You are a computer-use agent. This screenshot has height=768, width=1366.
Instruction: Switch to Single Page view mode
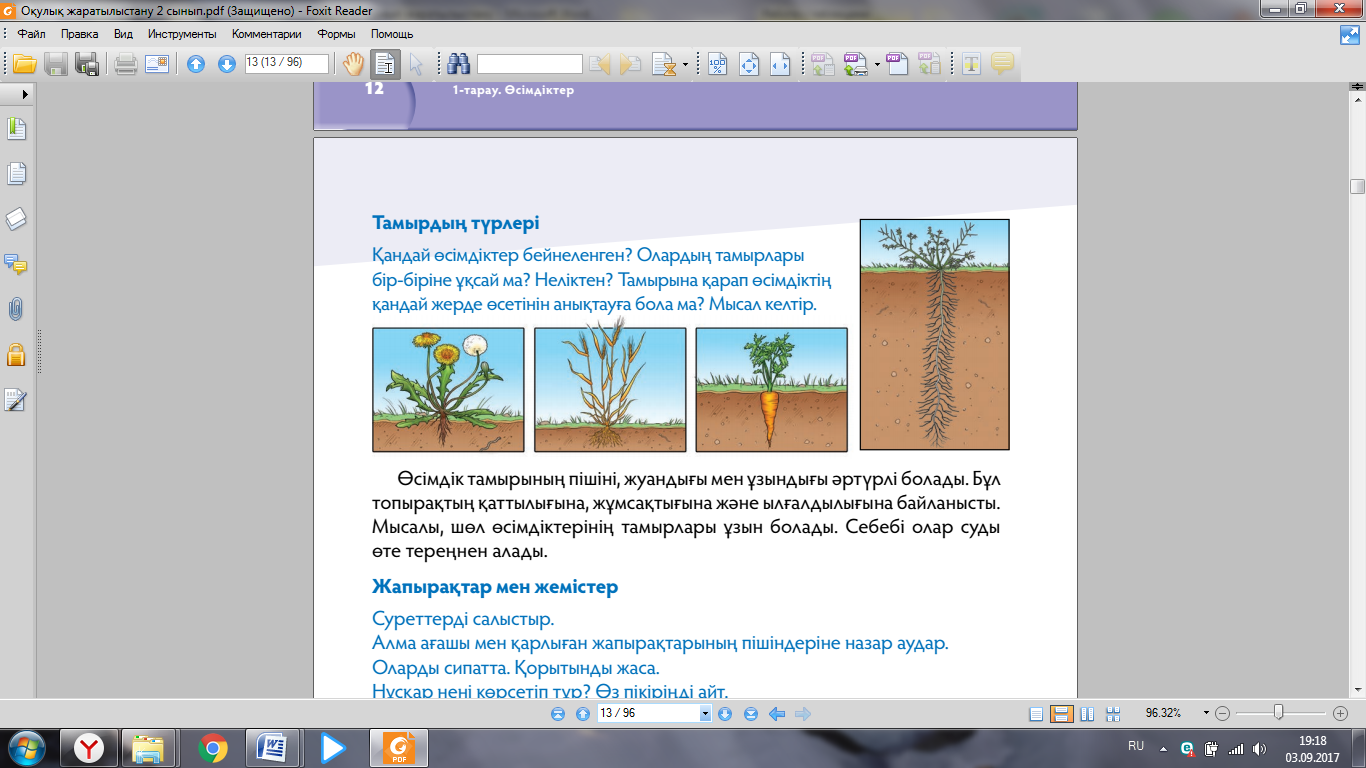(x=1036, y=714)
